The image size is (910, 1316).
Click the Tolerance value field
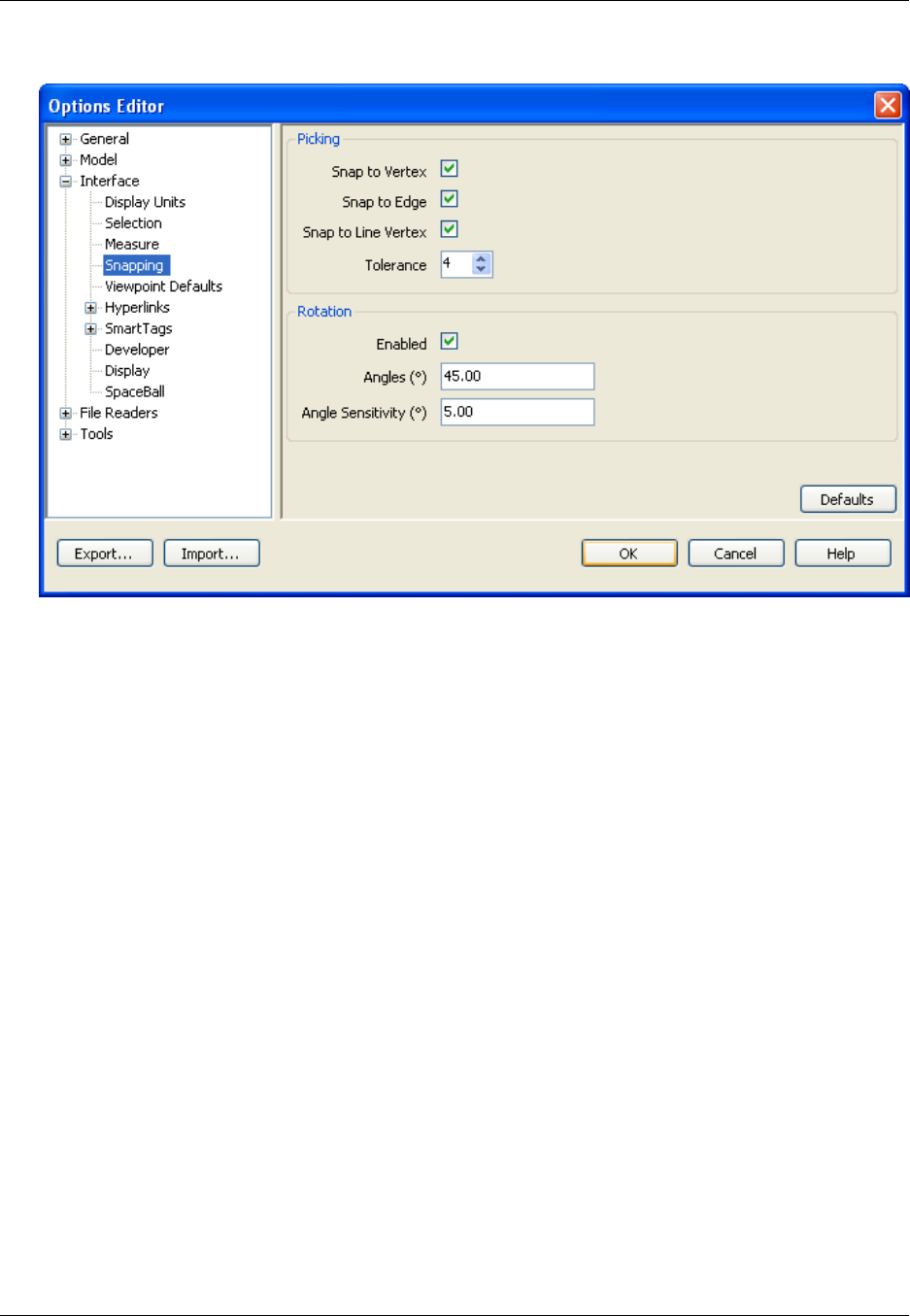(x=456, y=264)
